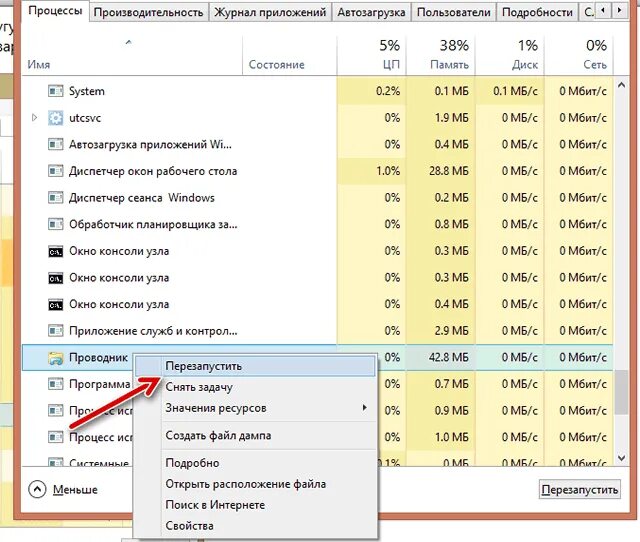The width and height of the screenshot is (640, 542).
Task: Select the Диспетчер сеанса Windows row
Action: click(x=318, y=198)
